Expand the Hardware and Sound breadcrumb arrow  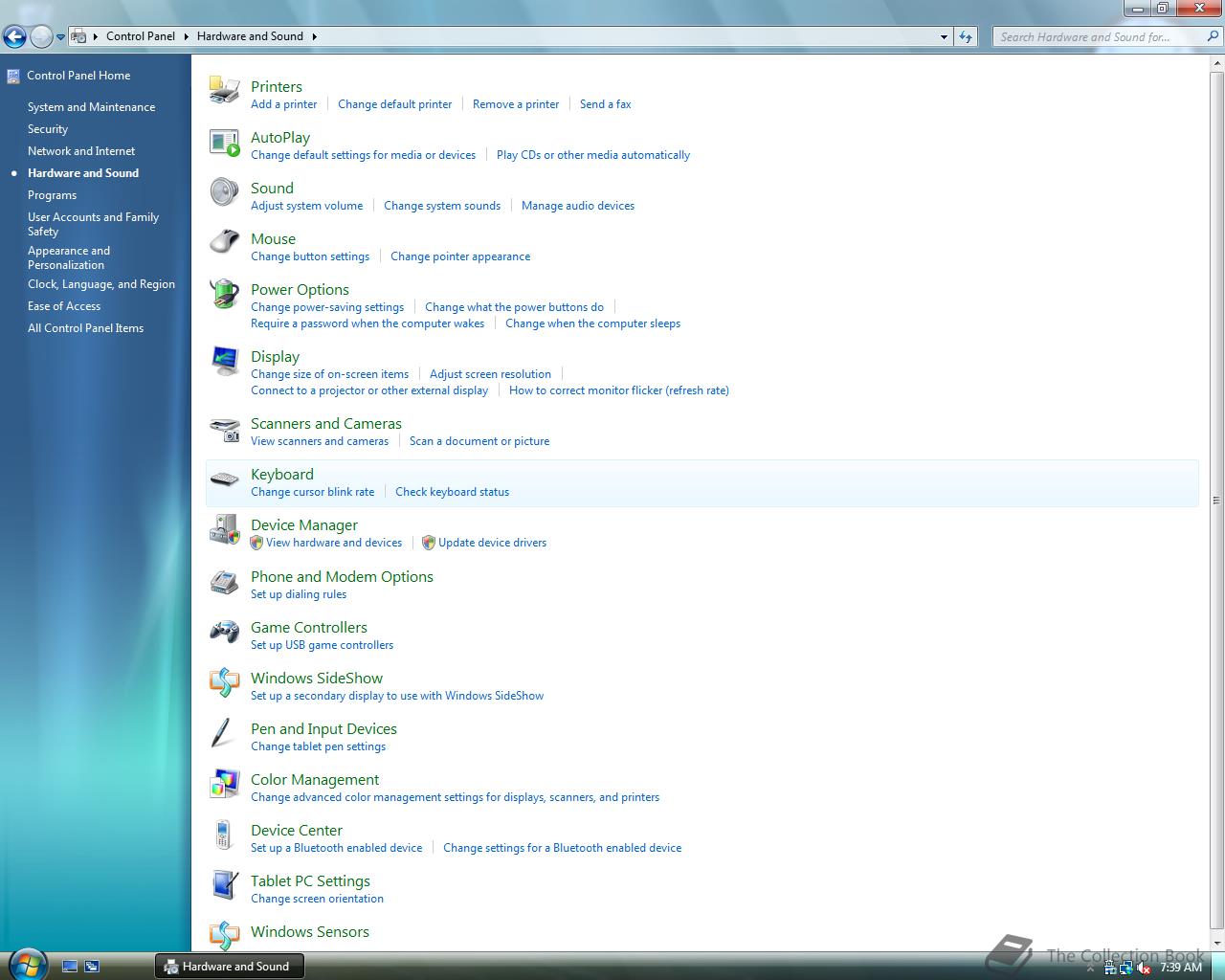tap(314, 36)
